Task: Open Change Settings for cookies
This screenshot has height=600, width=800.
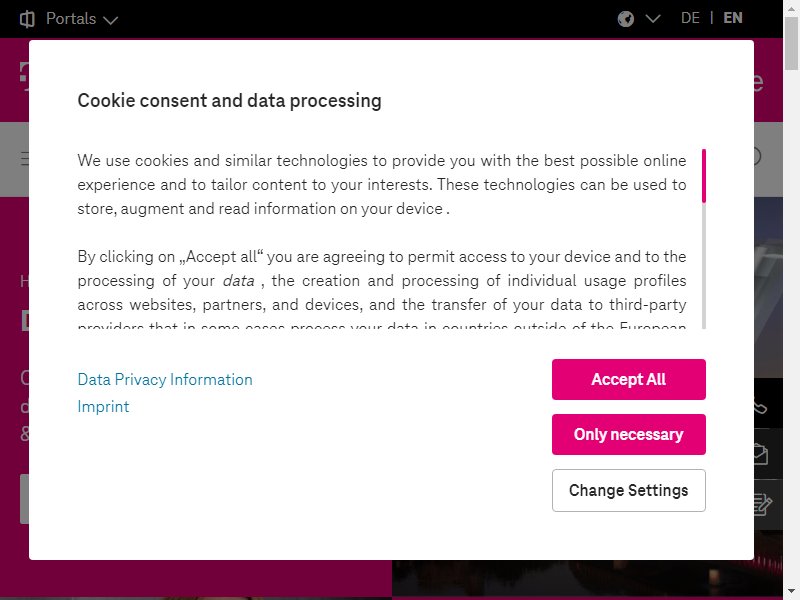Action: [x=629, y=490]
